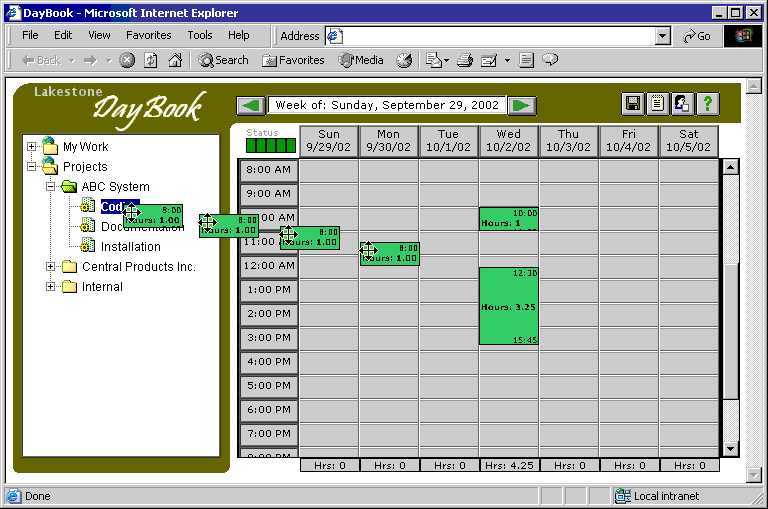Select the ABC System open folder icon
The image size is (768, 509).
click(69, 187)
